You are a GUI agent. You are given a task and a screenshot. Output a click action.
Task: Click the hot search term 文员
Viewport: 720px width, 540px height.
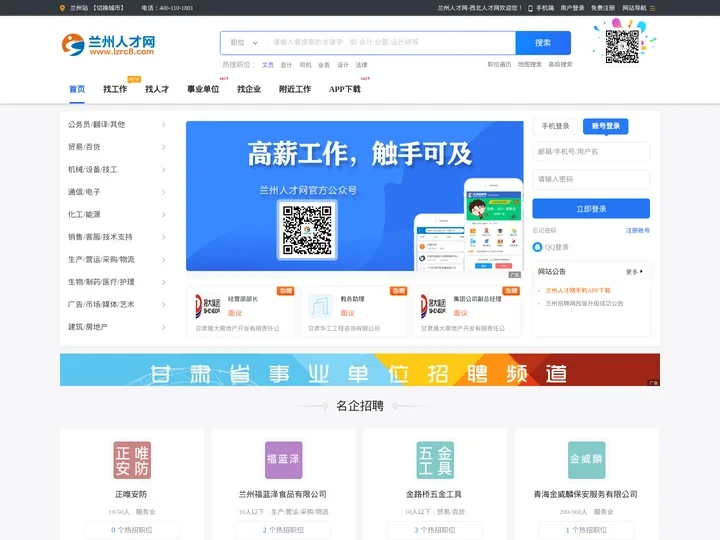[268, 65]
